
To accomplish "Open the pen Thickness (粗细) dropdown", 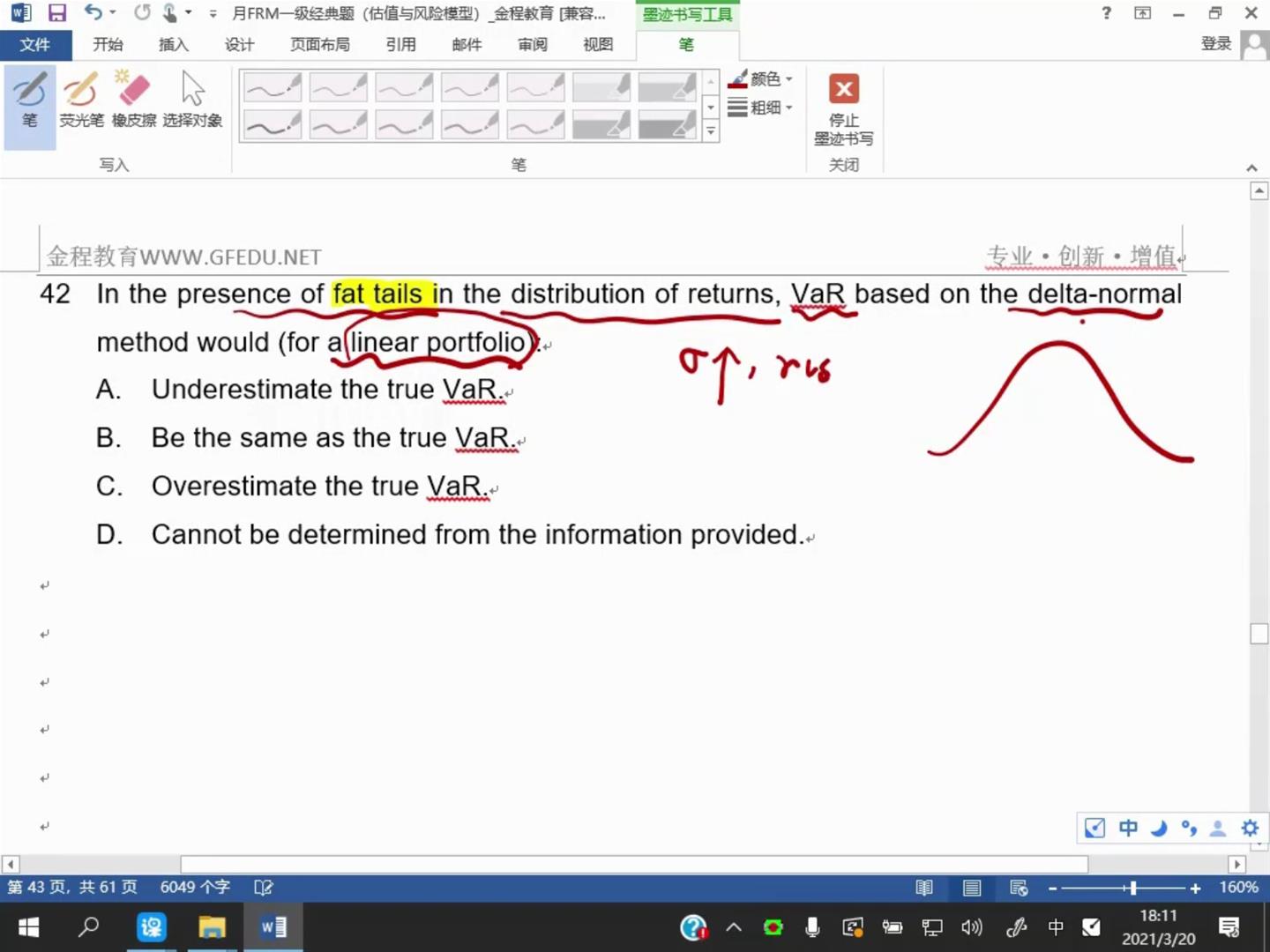I will [x=760, y=108].
